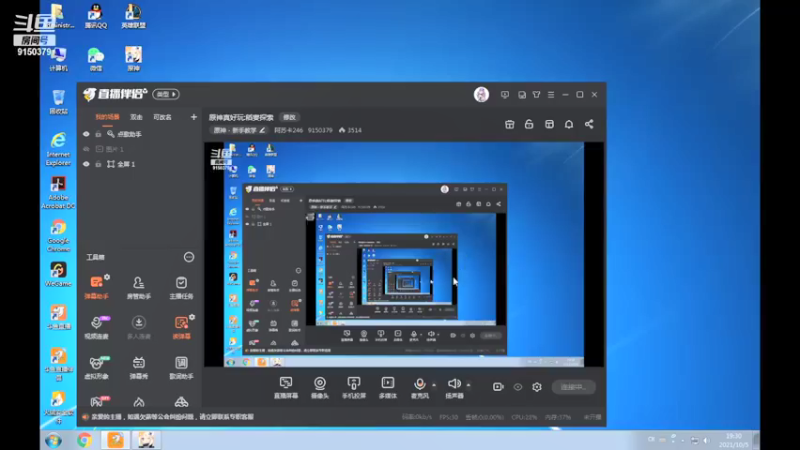Open WeGame desktop shortcut
The image size is (800, 450).
[x=58, y=274]
